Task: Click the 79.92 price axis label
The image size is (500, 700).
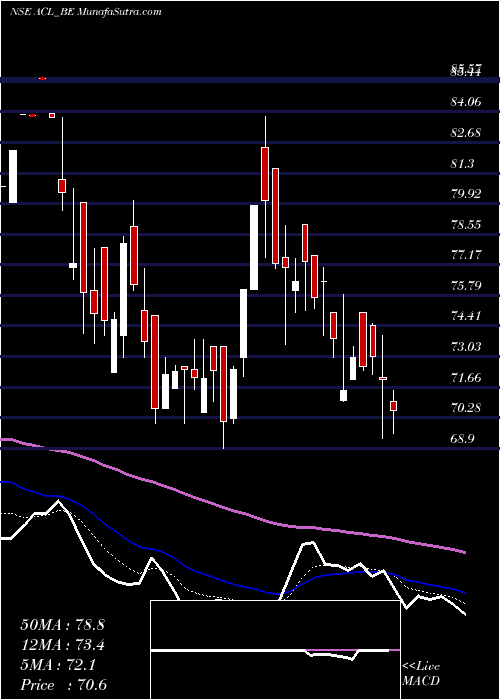Action: (467, 194)
